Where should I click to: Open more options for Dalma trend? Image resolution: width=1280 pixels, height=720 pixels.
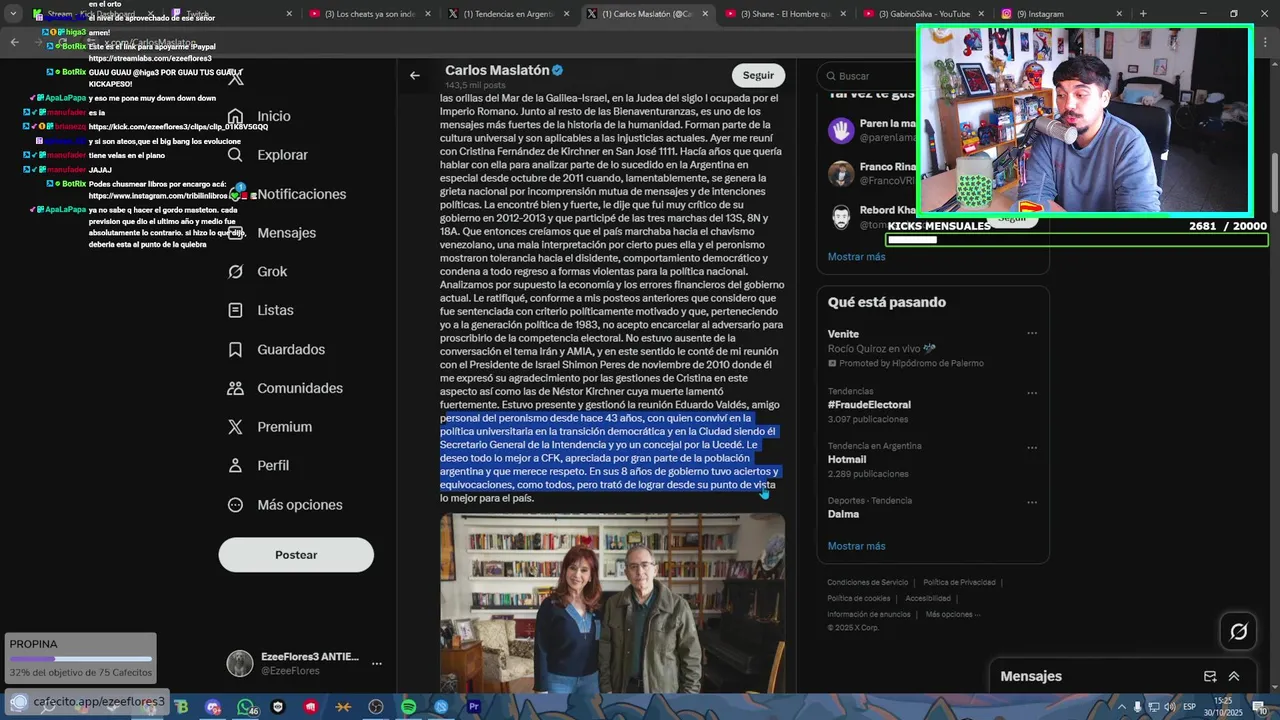tap(1032, 500)
